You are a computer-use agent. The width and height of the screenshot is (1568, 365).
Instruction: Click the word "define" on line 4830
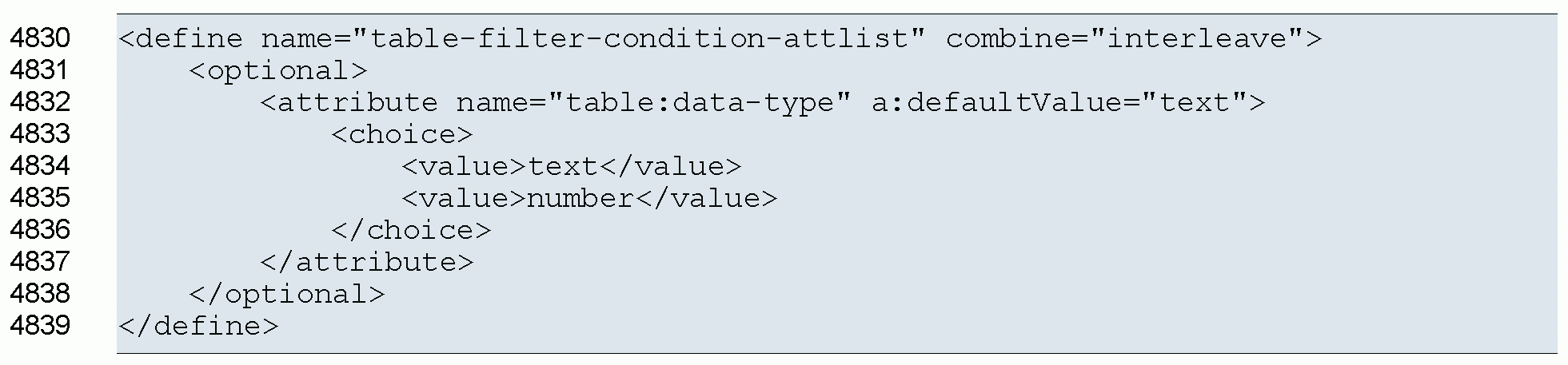click(189, 38)
